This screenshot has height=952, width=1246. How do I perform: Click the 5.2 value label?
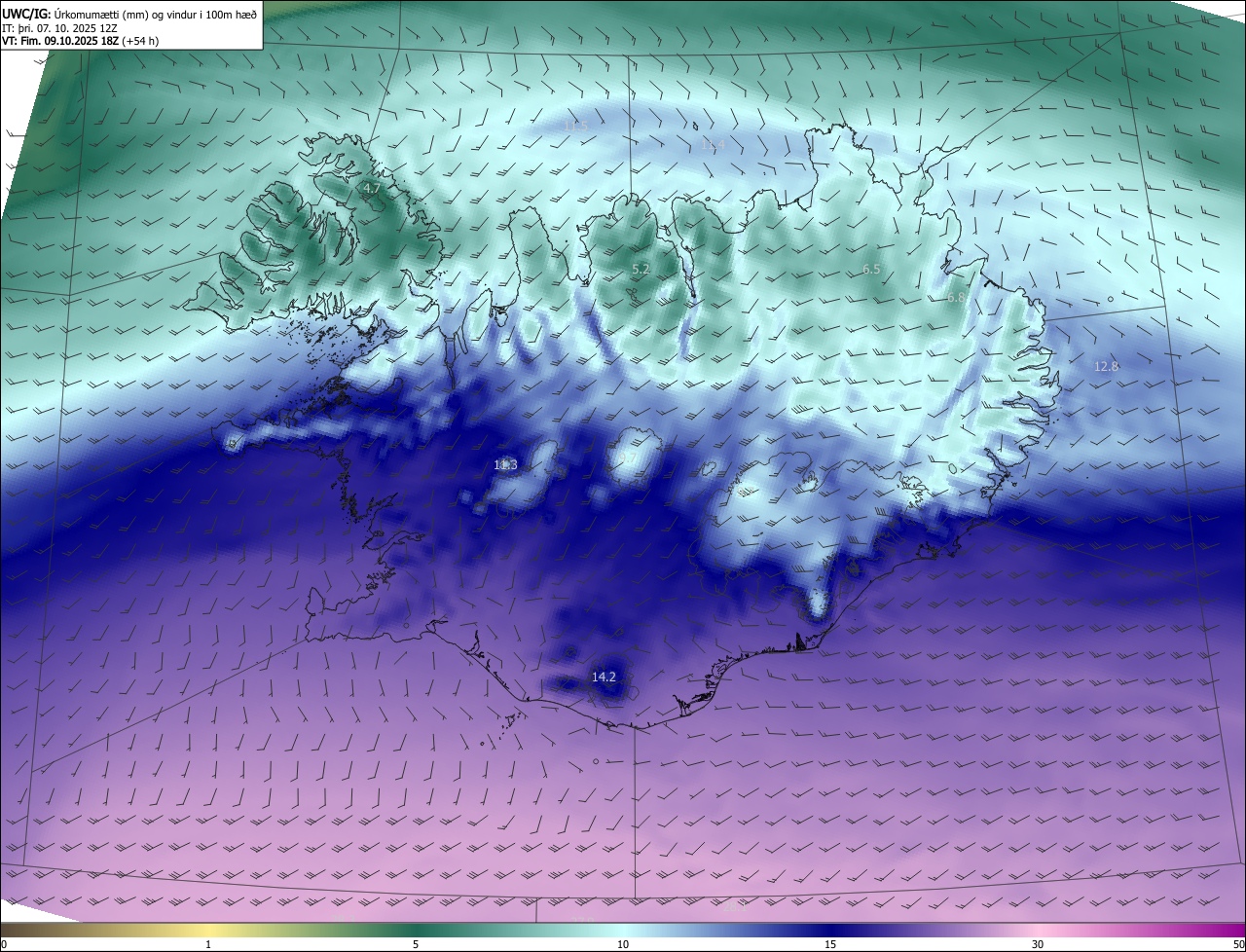point(641,269)
